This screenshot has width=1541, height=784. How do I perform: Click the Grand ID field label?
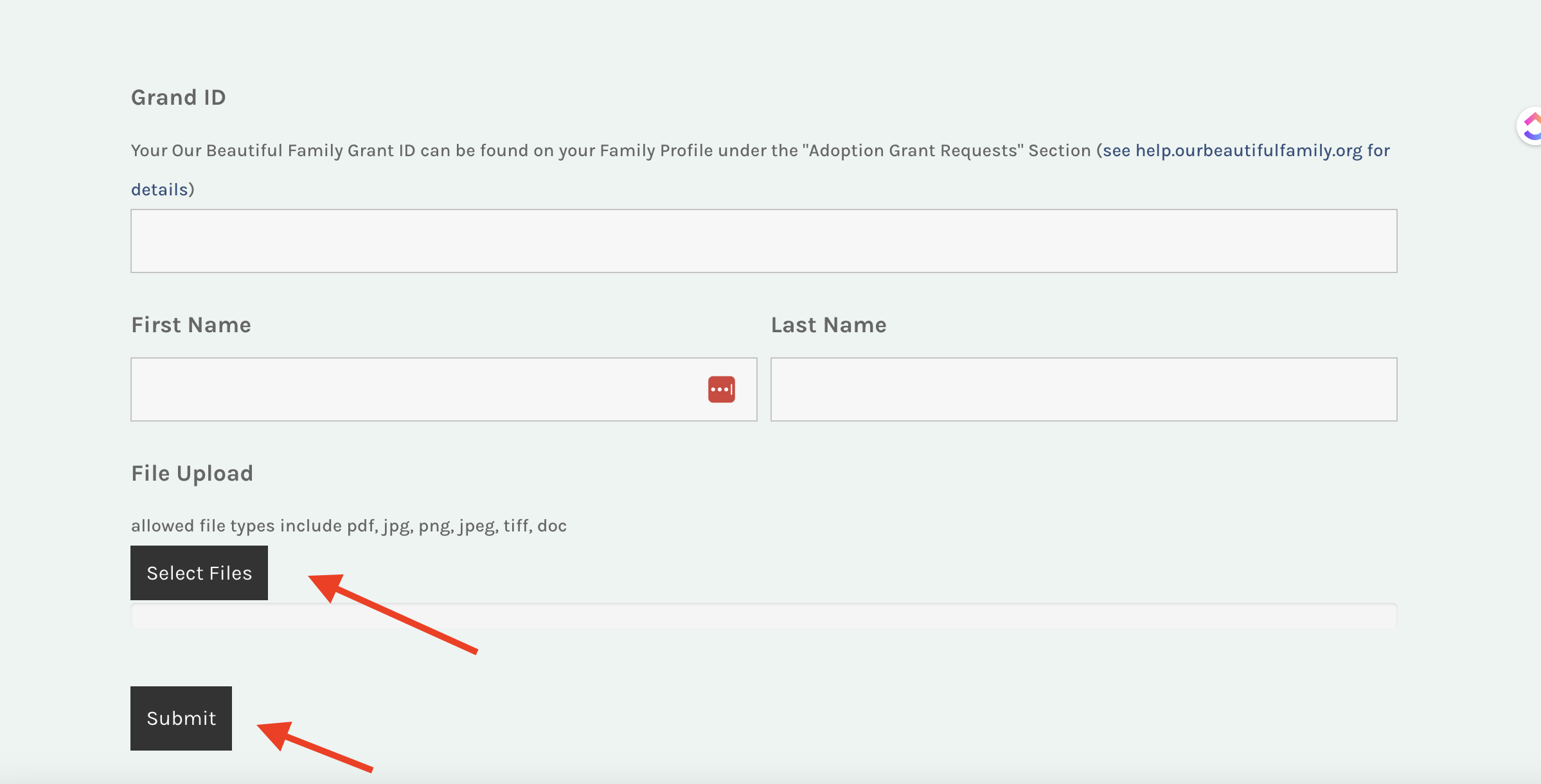coord(179,98)
